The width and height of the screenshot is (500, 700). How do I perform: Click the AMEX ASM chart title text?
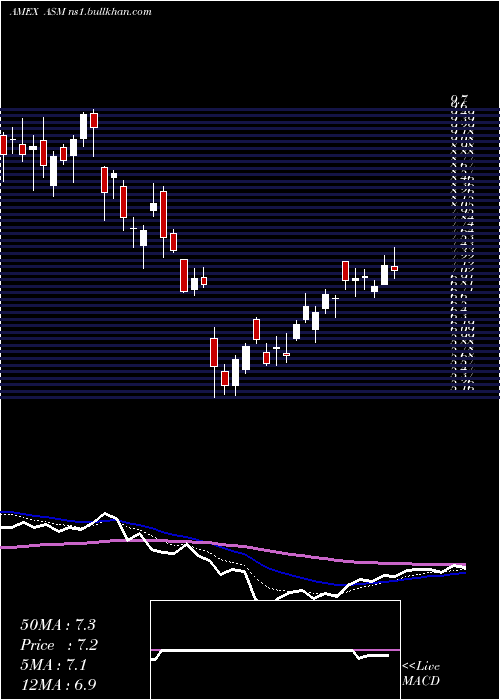[81, 12]
